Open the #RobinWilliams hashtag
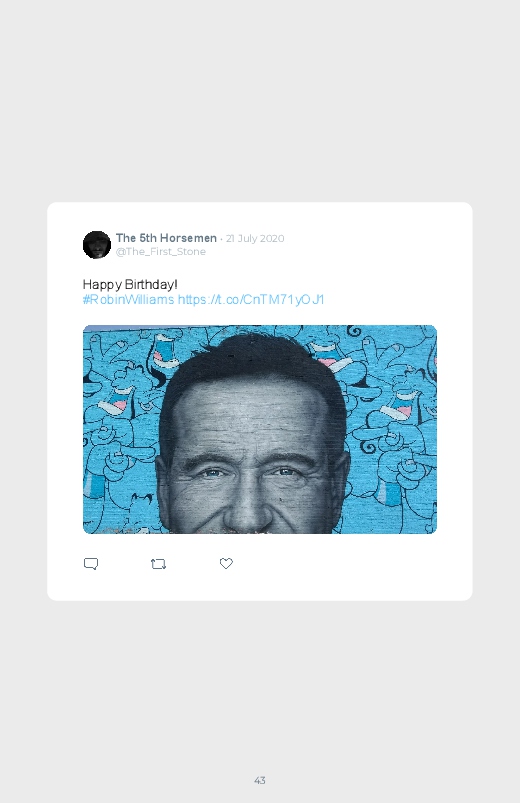Viewport: 520px width, 803px height. pos(128,300)
